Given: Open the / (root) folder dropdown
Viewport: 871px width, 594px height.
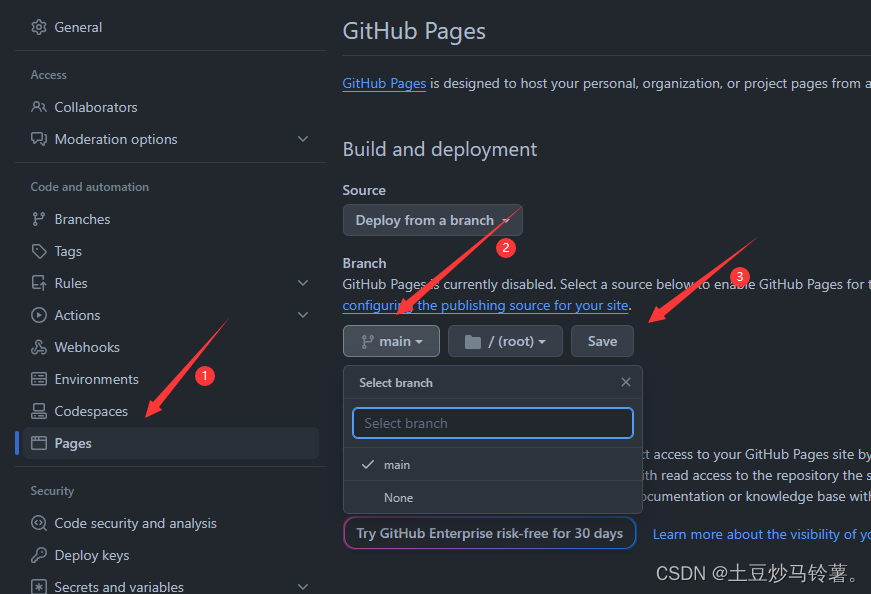Looking at the screenshot, I should pyautogui.click(x=505, y=341).
